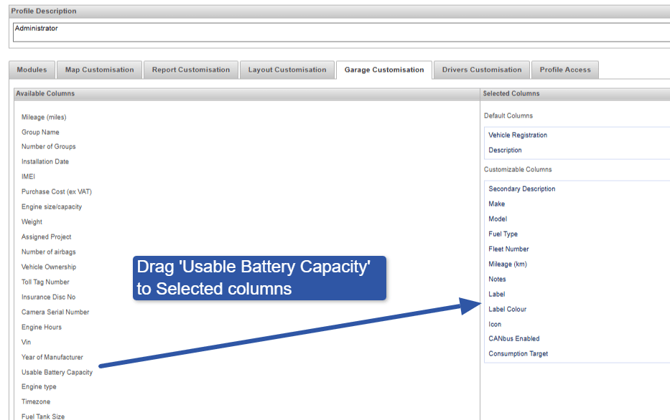Select 'Secondary Description' in Selected Columns
Screen dimensions: 670x420
[x=522, y=189]
